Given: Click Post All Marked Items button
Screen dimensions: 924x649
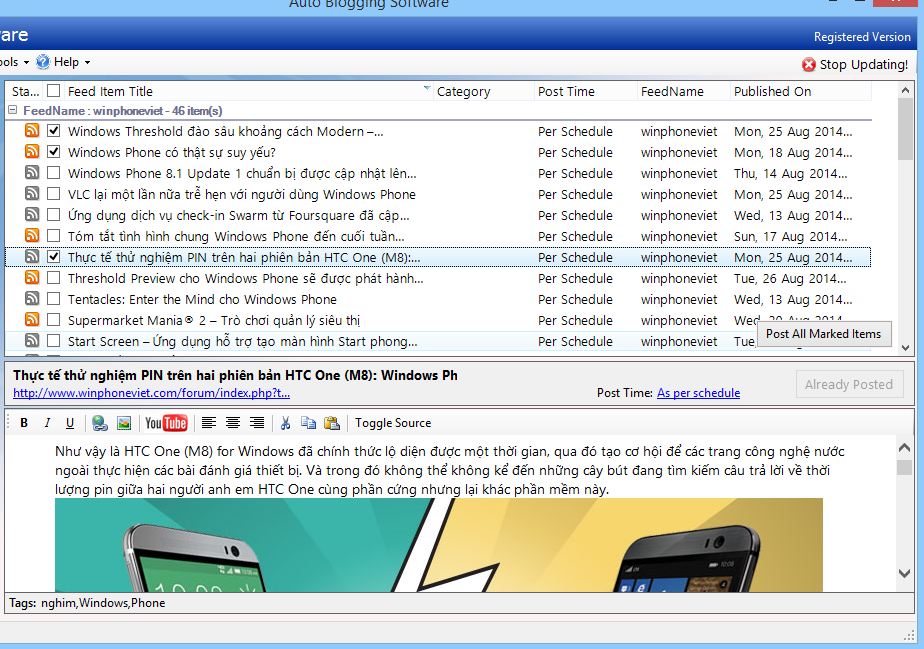Looking at the screenshot, I should [x=823, y=334].
